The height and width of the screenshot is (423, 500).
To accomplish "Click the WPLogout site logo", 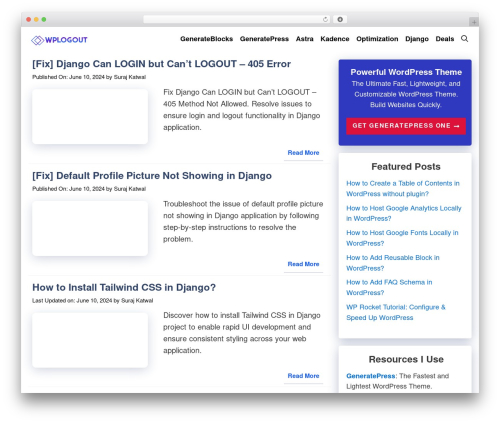I will pyautogui.click(x=59, y=40).
